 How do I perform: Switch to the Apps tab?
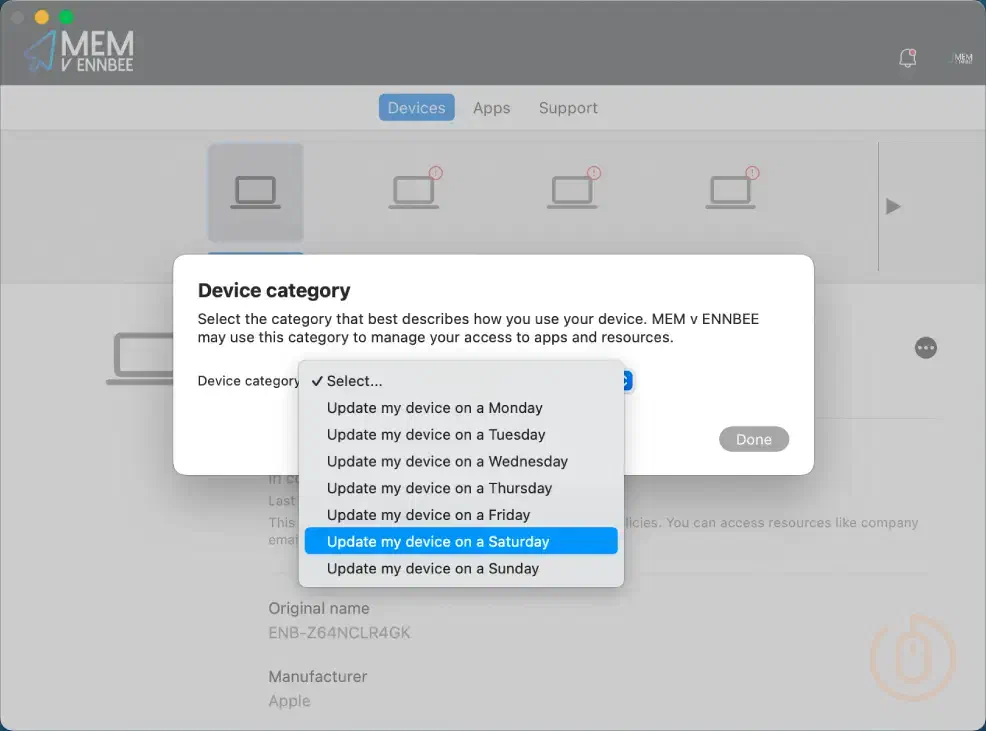[491, 107]
